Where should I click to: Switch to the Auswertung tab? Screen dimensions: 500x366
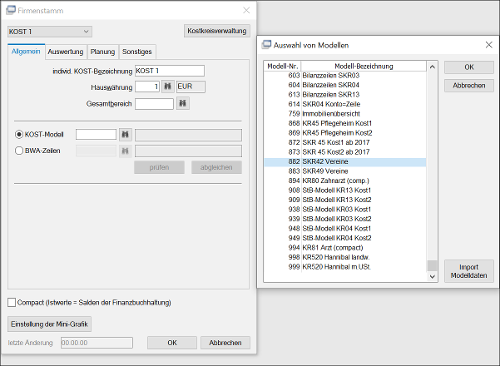[x=66, y=52]
